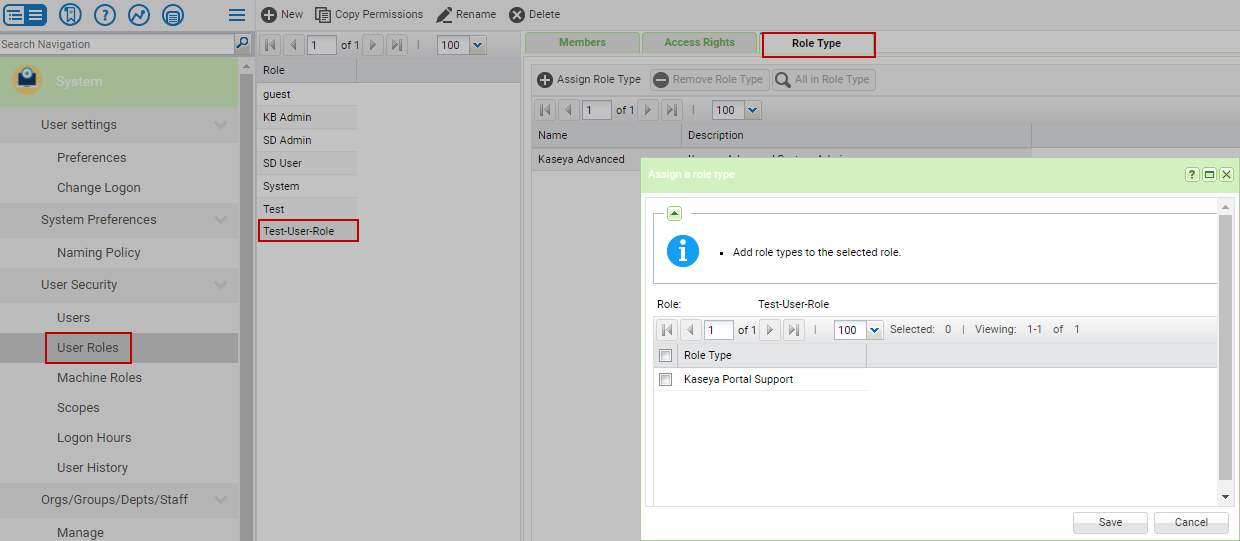Go to first page in Assign dialog grid
The height and width of the screenshot is (541, 1240).
(667, 330)
